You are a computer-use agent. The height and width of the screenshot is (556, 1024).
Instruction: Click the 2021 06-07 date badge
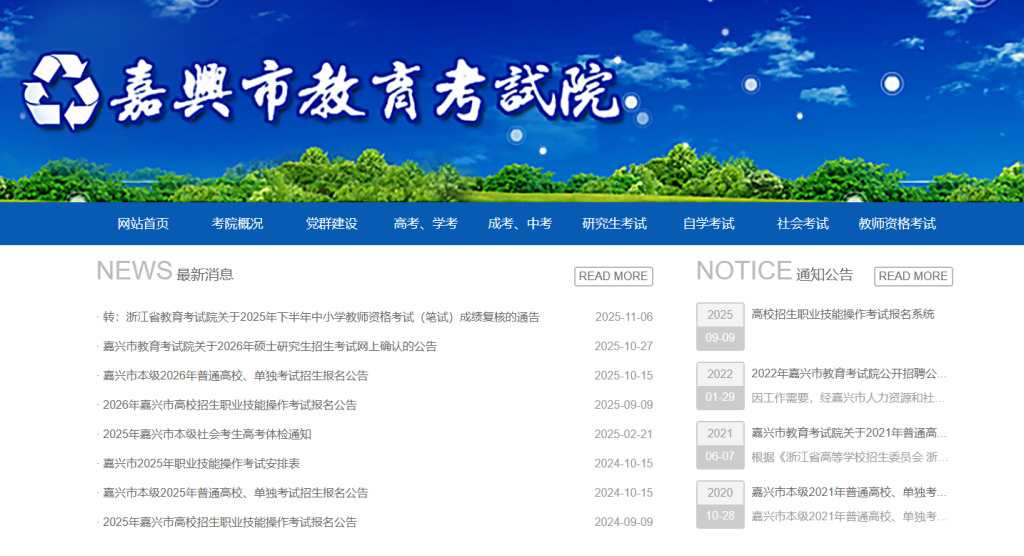coord(720,445)
